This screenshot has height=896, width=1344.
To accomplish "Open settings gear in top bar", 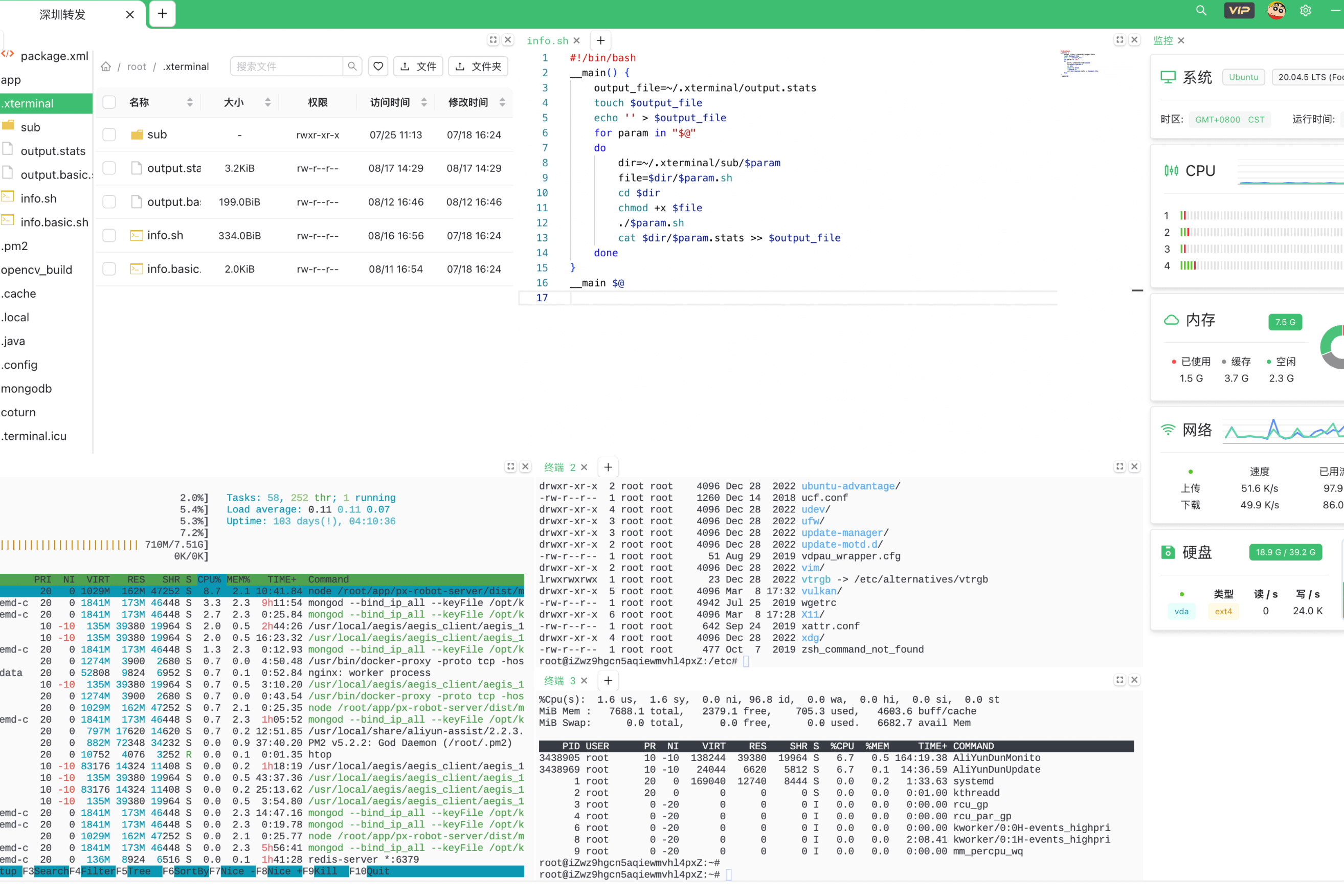I will (x=1306, y=10).
